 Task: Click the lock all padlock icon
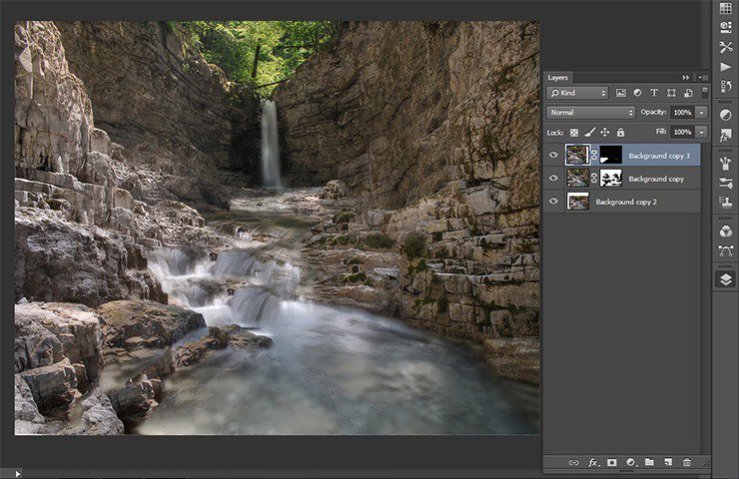tap(621, 132)
